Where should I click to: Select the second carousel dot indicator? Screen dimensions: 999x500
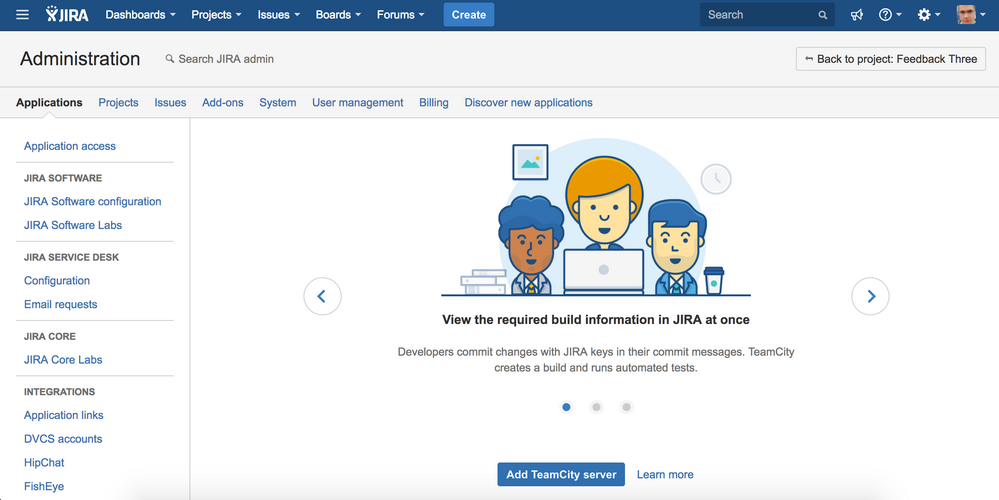596,407
